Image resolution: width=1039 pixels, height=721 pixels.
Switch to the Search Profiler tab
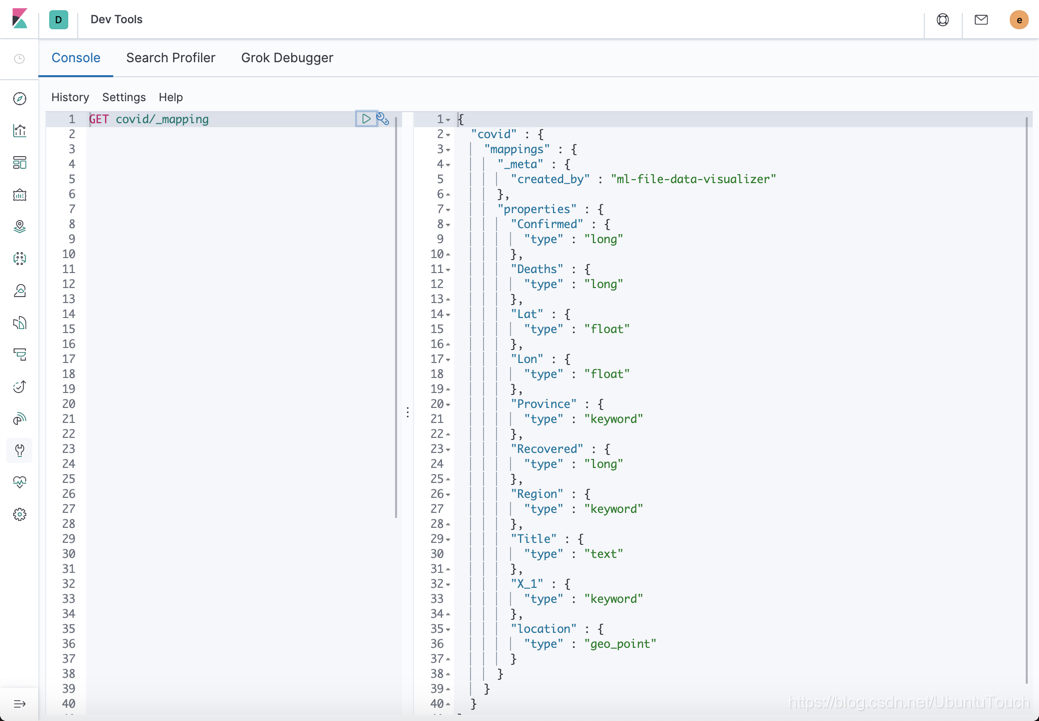pos(170,58)
